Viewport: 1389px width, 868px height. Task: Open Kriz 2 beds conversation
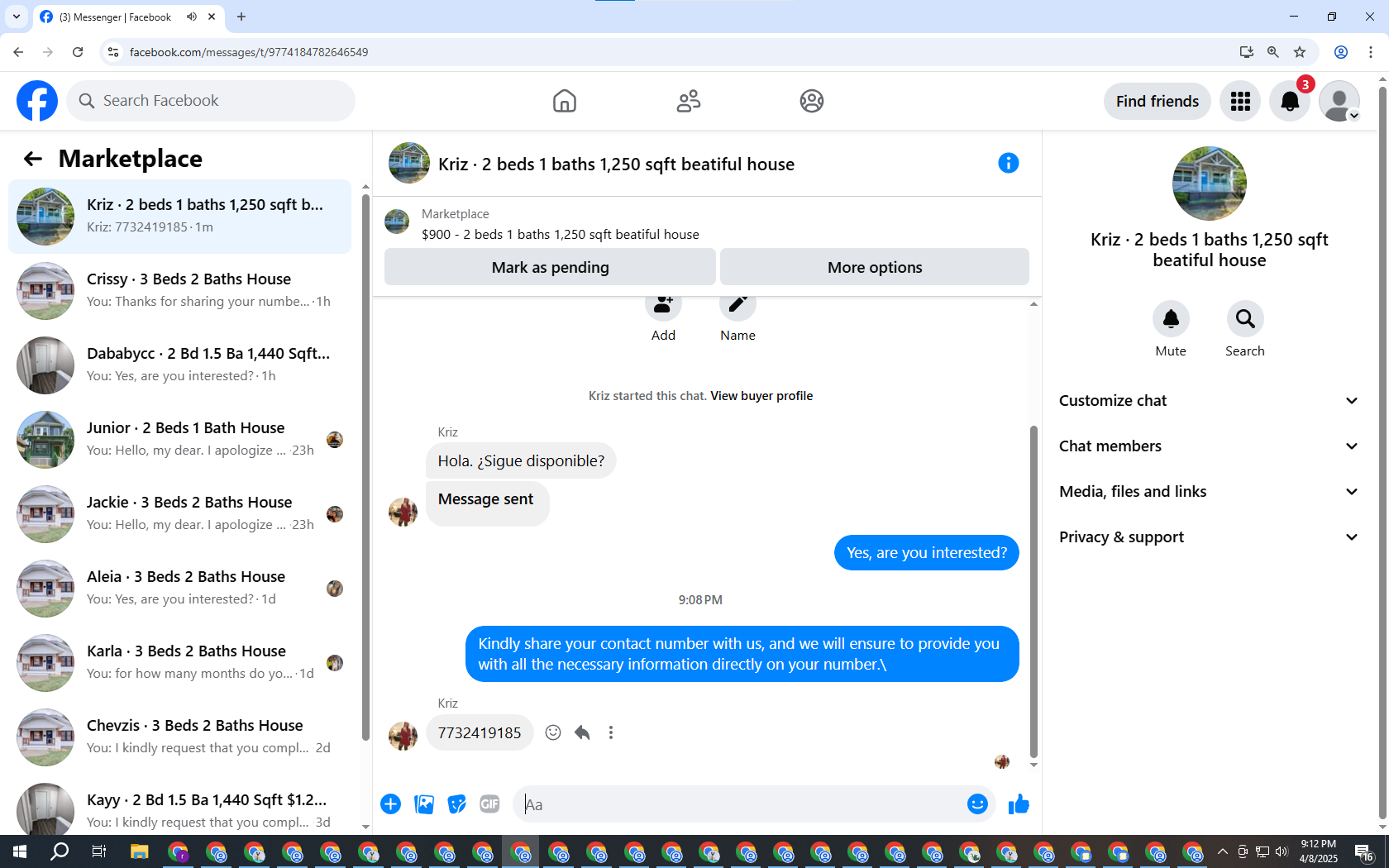[x=179, y=217]
